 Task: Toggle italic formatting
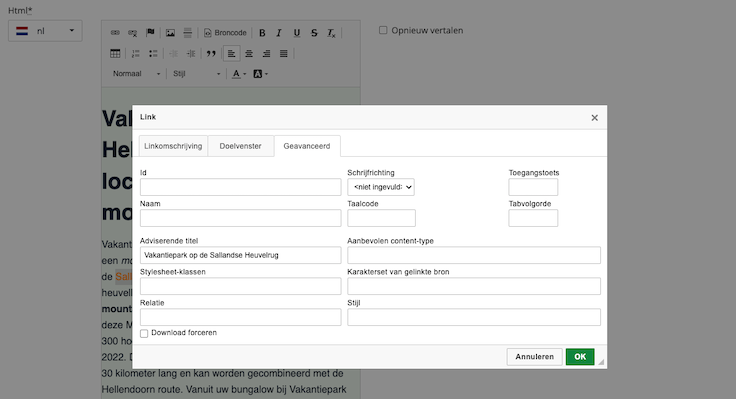click(279, 33)
